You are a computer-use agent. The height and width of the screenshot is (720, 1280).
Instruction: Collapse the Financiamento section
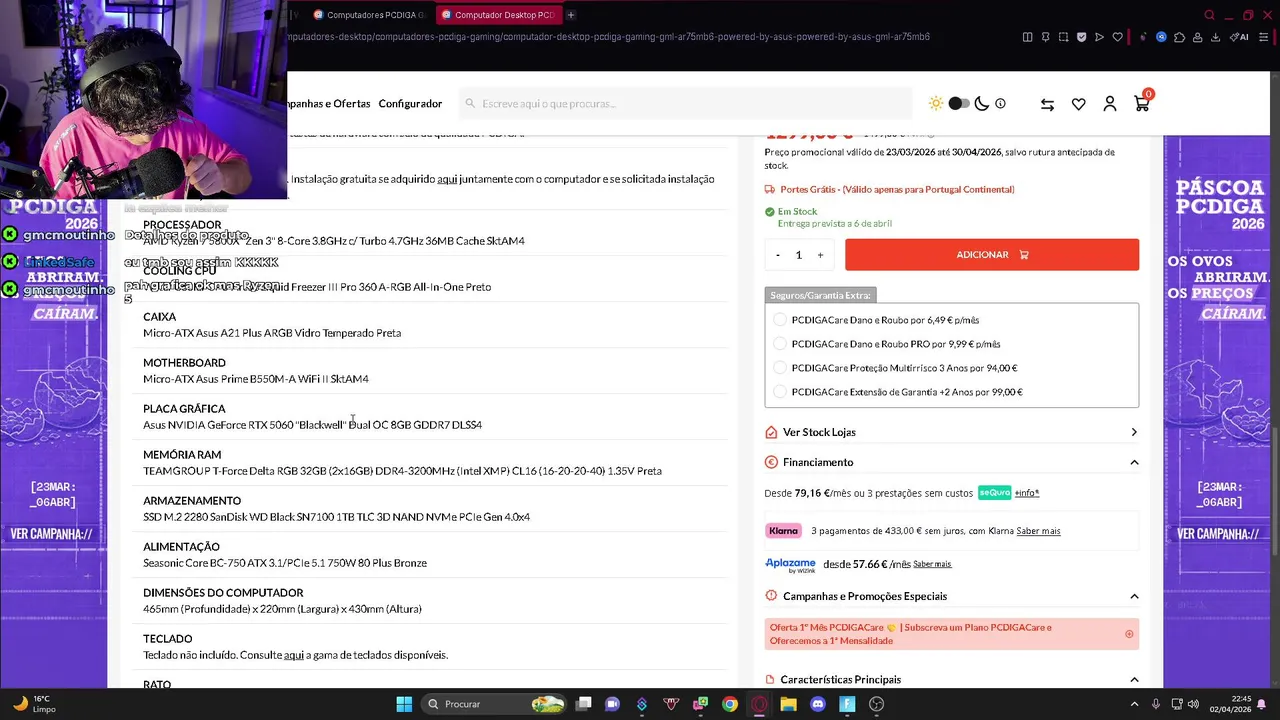pyautogui.click(x=1134, y=462)
